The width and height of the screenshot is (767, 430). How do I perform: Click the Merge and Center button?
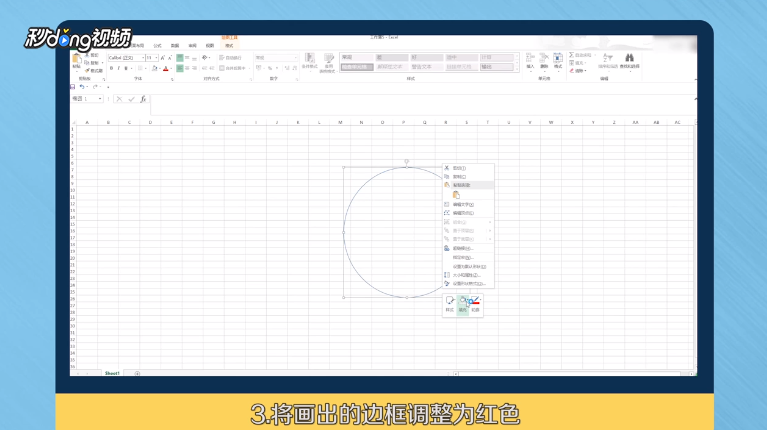tap(233, 68)
